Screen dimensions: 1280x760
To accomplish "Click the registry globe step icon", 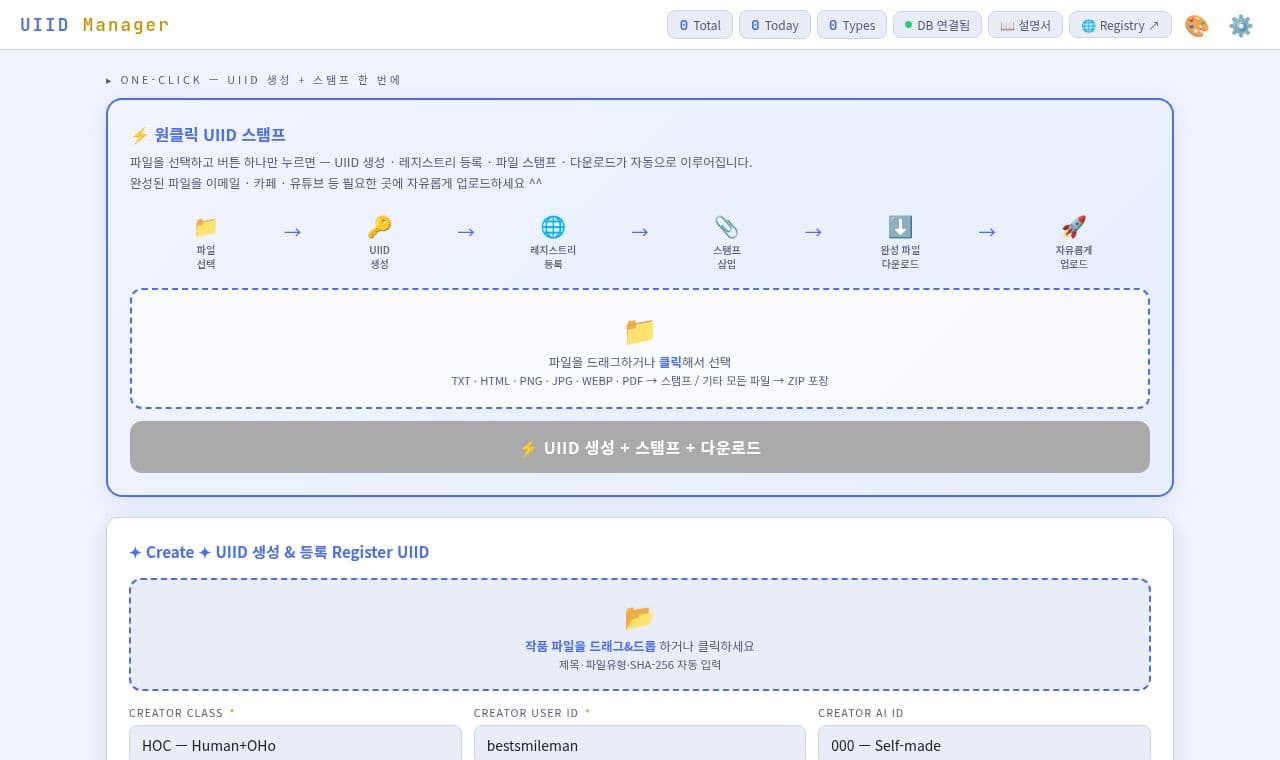I will pos(553,227).
